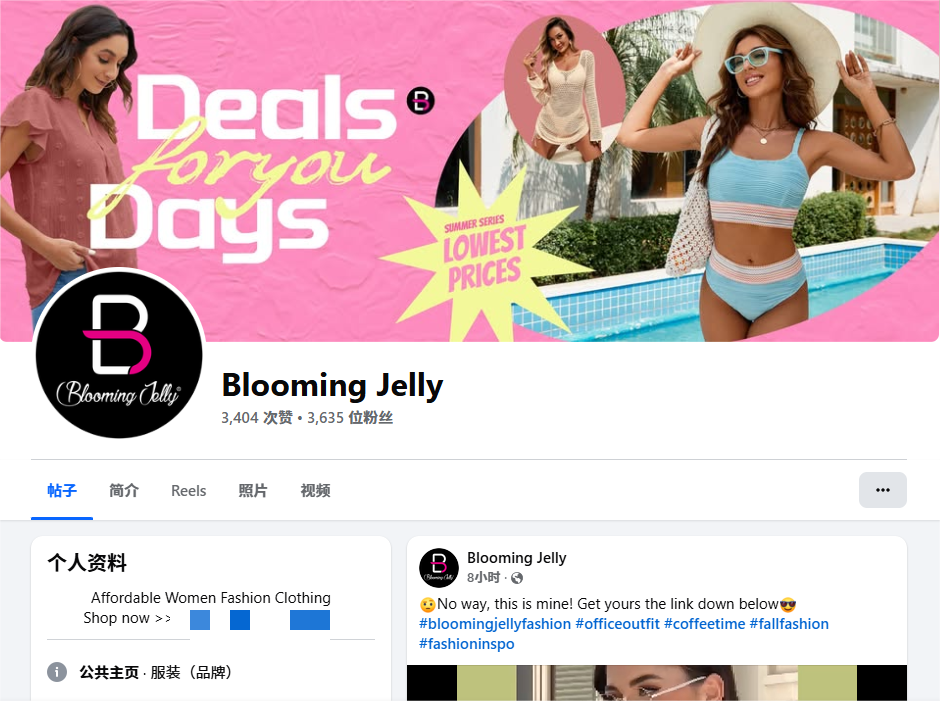The height and width of the screenshot is (701, 940).
Task: Click the info icon beside 公共主页
Action: coord(57,672)
